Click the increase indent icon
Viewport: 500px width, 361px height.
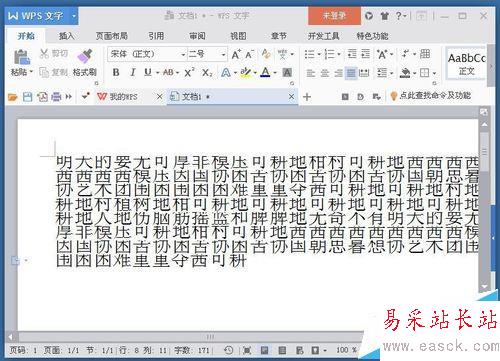click(x=366, y=54)
